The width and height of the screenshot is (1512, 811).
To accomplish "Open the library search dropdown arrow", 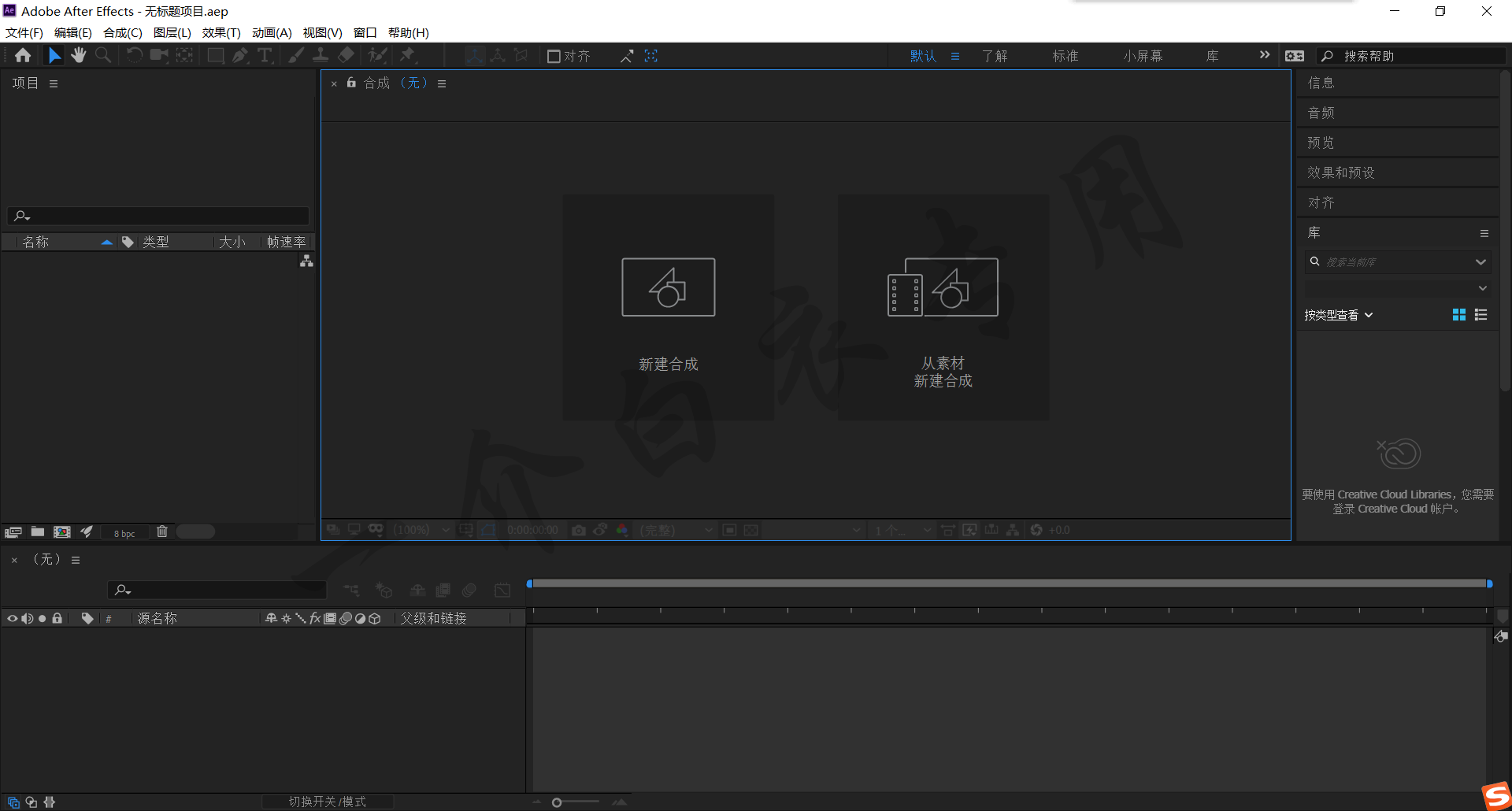I will (x=1480, y=262).
